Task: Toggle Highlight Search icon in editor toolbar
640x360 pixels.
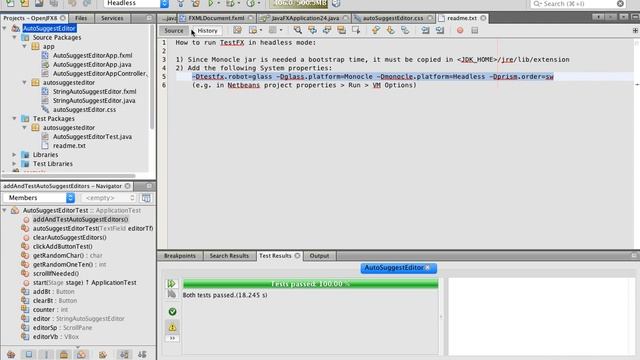Action: click(x=341, y=30)
